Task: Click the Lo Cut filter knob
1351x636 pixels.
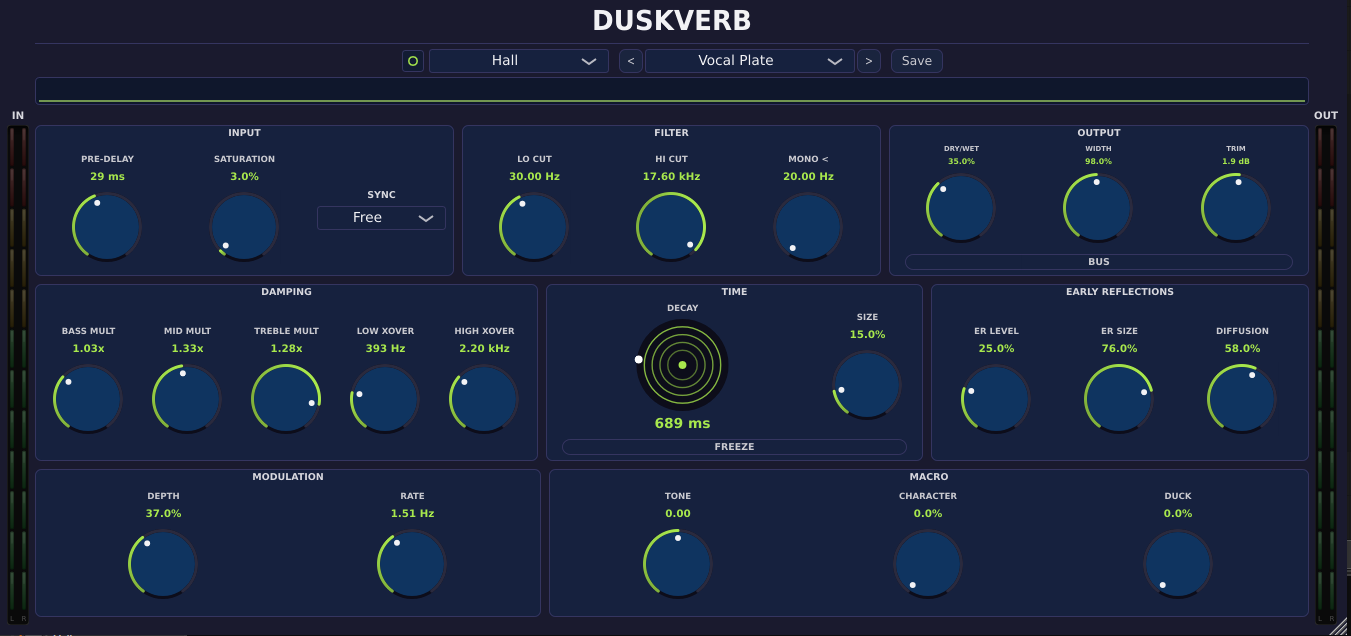Action: (534, 226)
